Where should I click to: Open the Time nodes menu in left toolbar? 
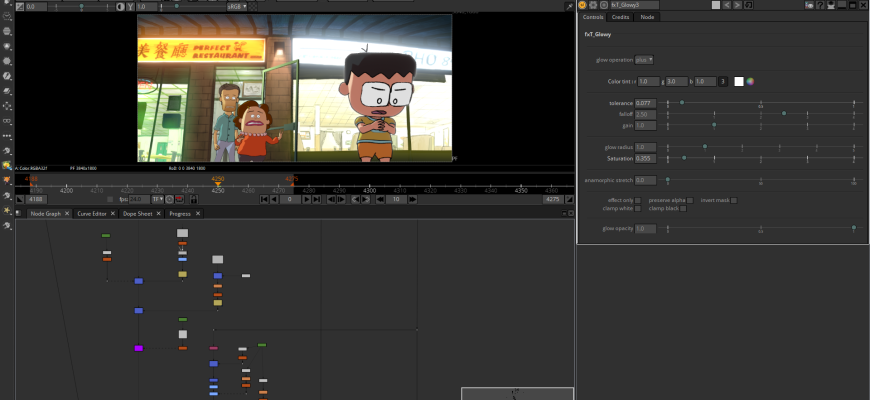click(8, 16)
